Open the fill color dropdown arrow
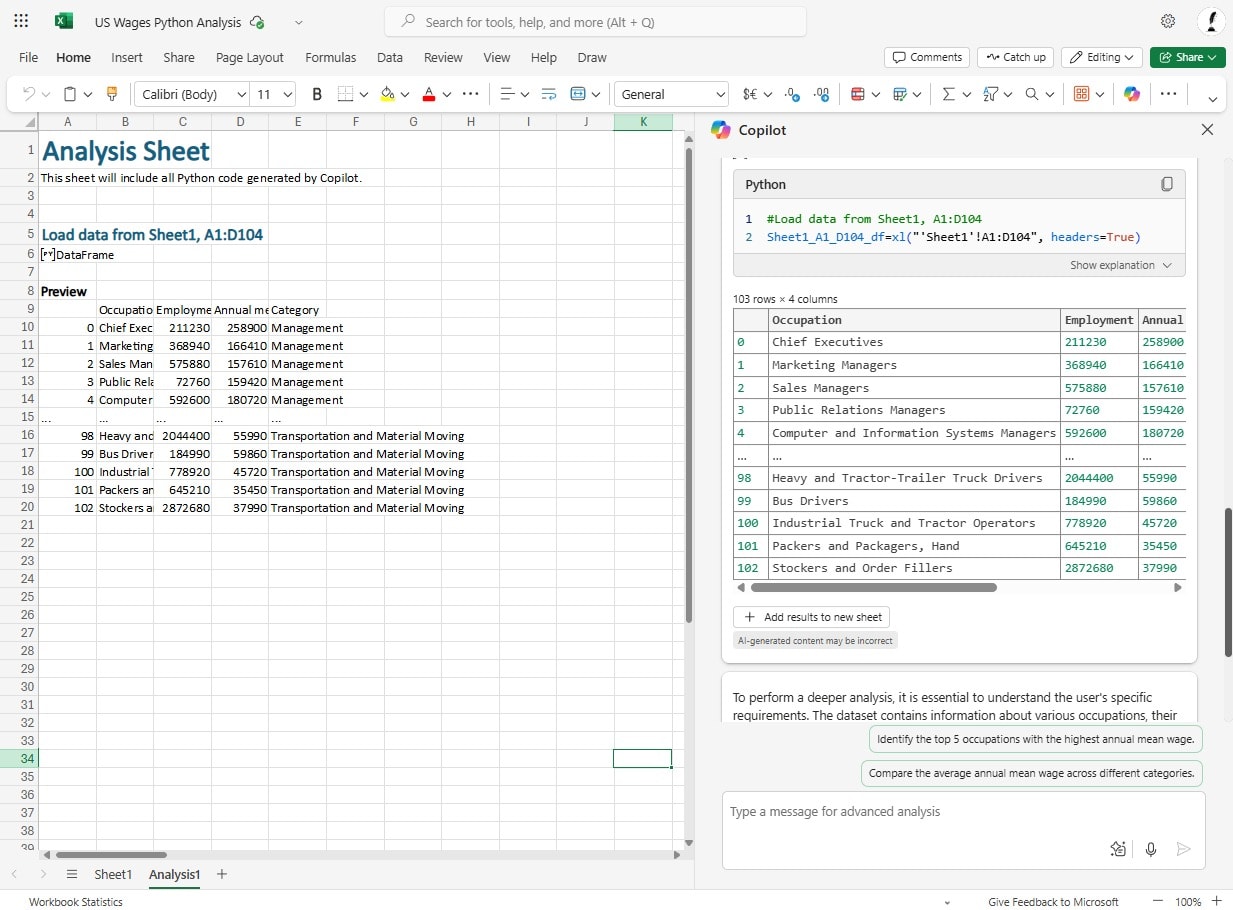The height and width of the screenshot is (910, 1233). point(405,94)
